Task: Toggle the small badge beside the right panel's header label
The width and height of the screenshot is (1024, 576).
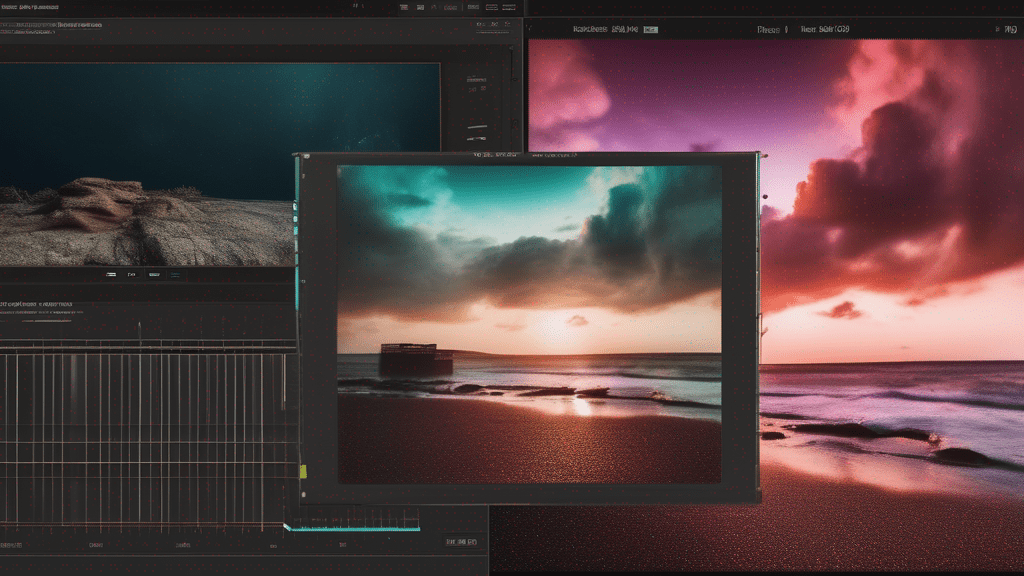Action: point(651,30)
